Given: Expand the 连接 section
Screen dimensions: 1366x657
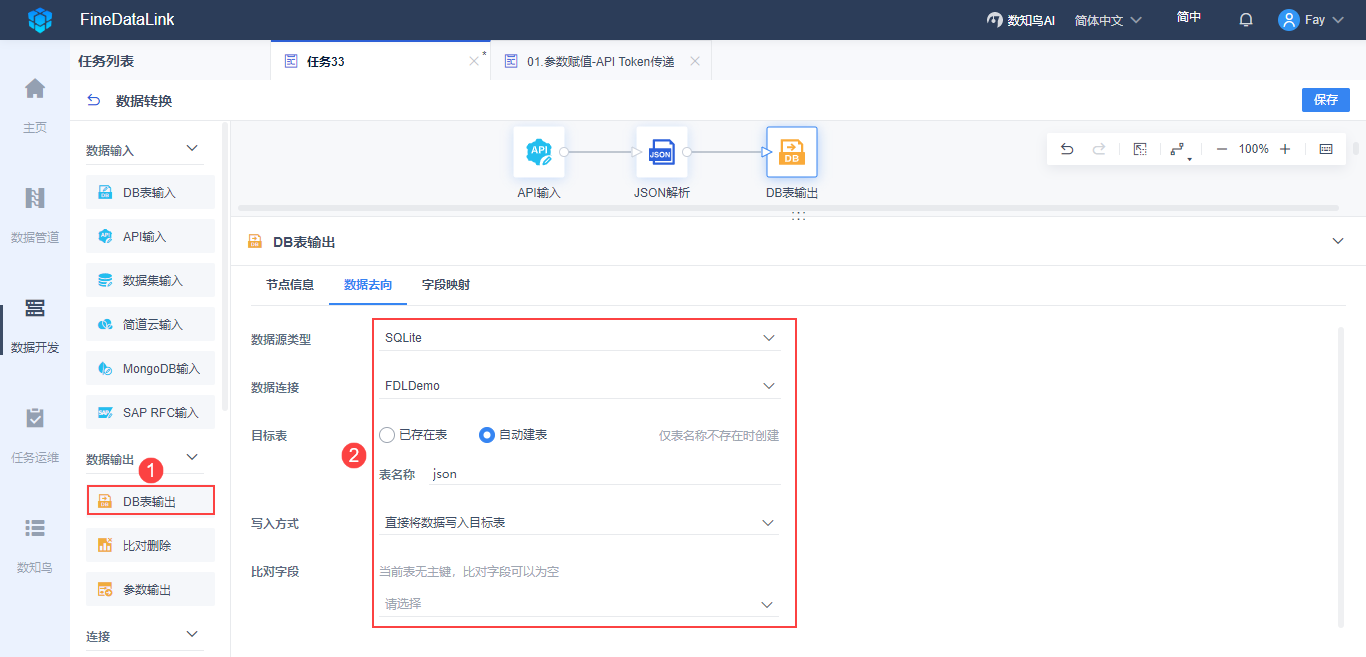Looking at the screenshot, I should (193, 634).
